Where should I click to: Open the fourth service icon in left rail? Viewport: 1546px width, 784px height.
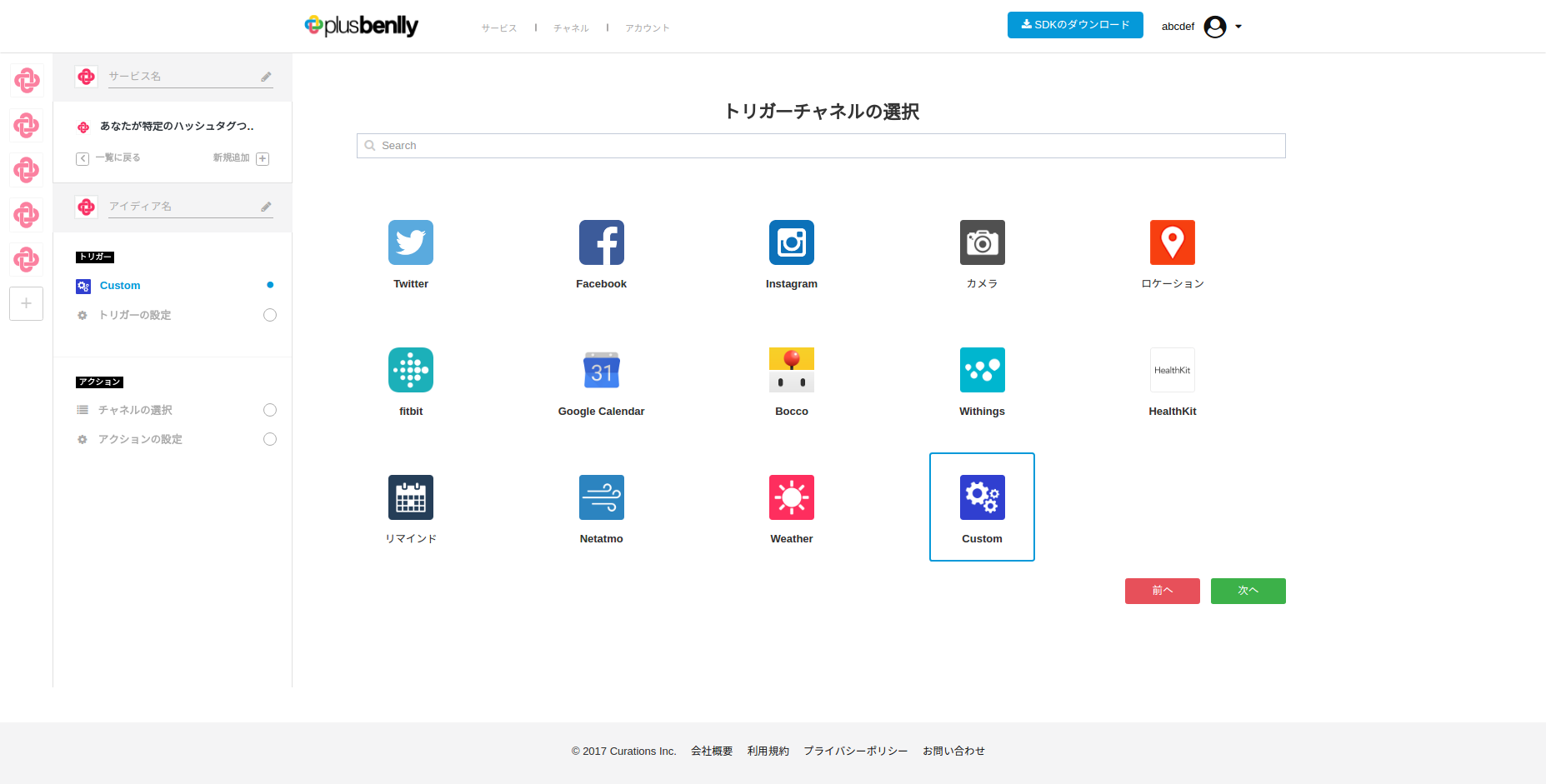click(27, 215)
